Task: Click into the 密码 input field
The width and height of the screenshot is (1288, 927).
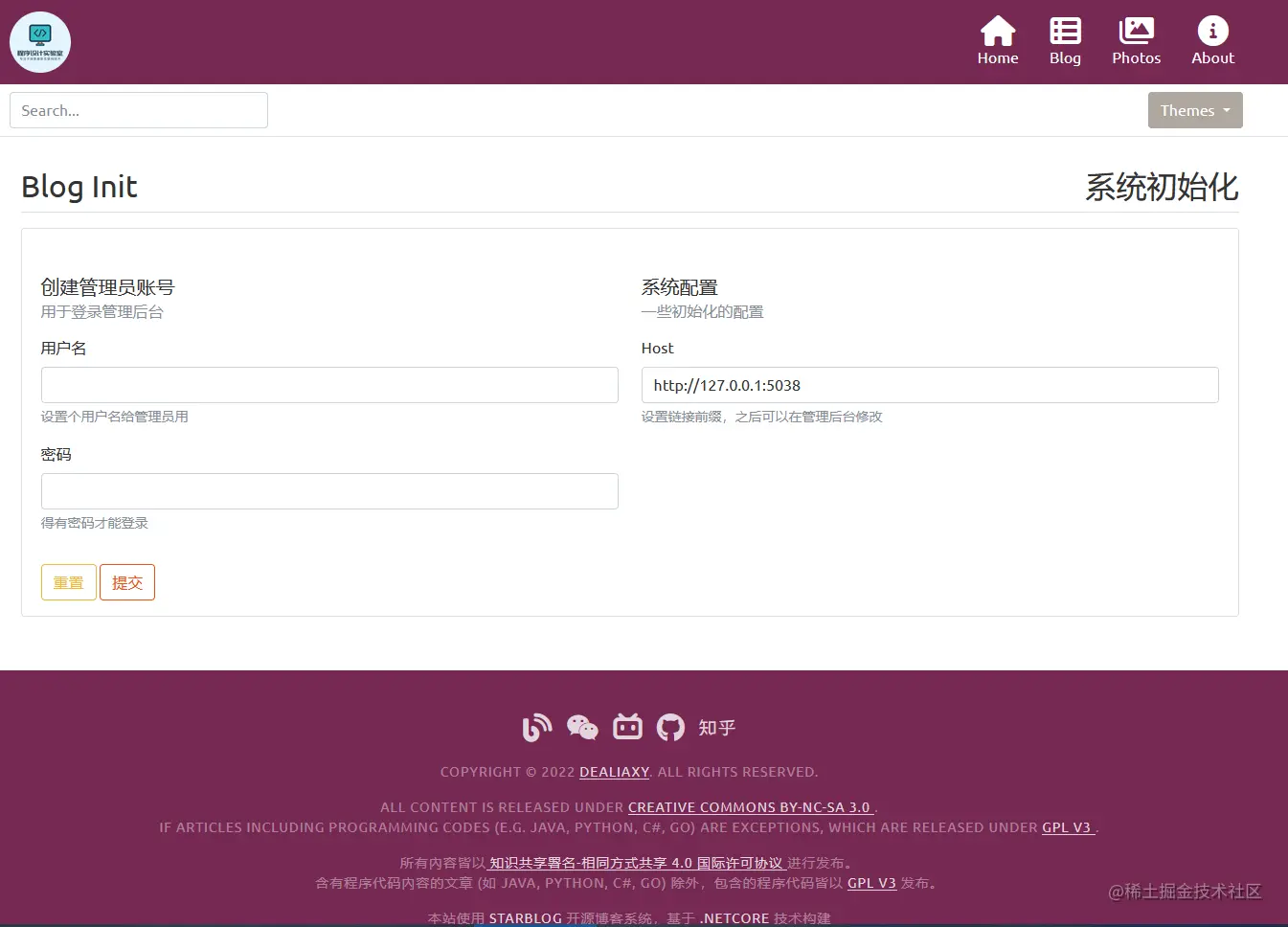Action: click(329, 491)
